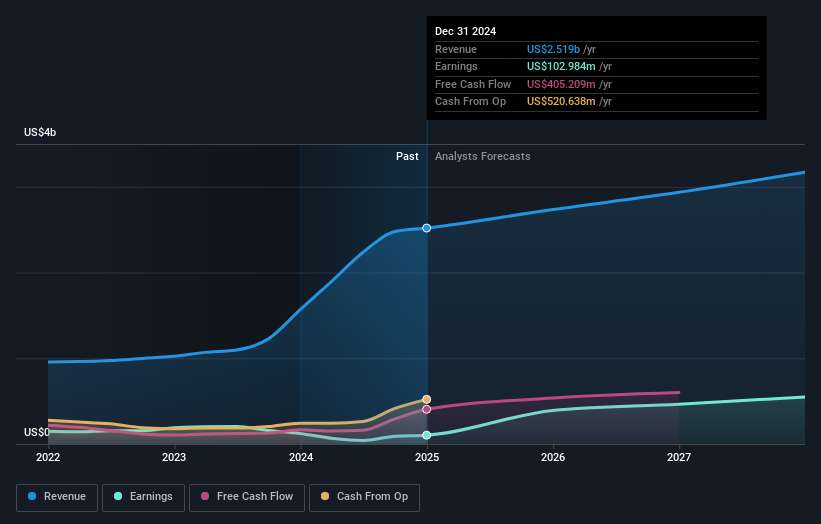Click the US$405.209m free cash flow value
This screenshot has width=821, height=524.
coord(561,84)
